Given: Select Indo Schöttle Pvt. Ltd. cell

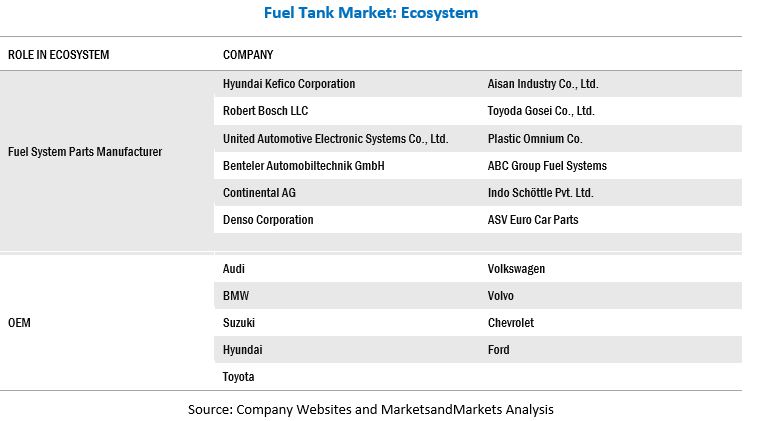Looking at the screenshot, I should [x=540, y=193].
